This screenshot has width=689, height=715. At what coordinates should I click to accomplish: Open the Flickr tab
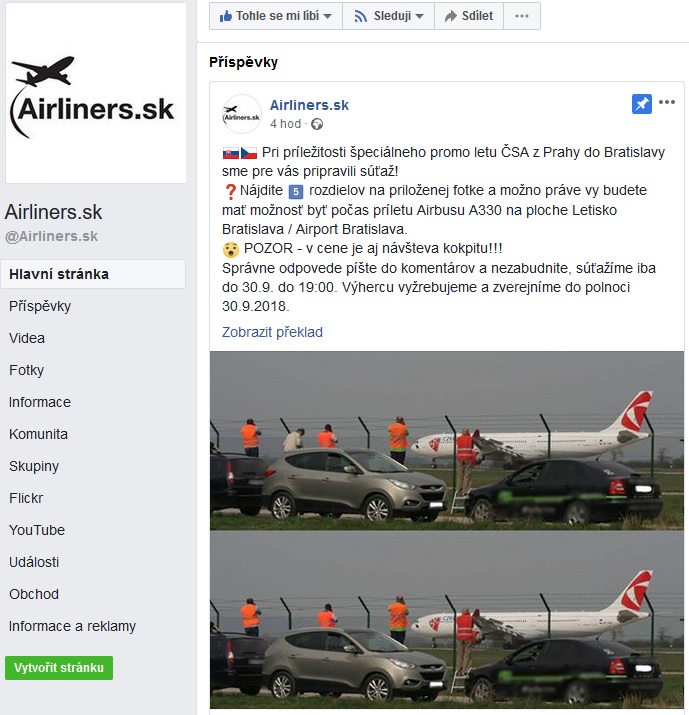26,498
